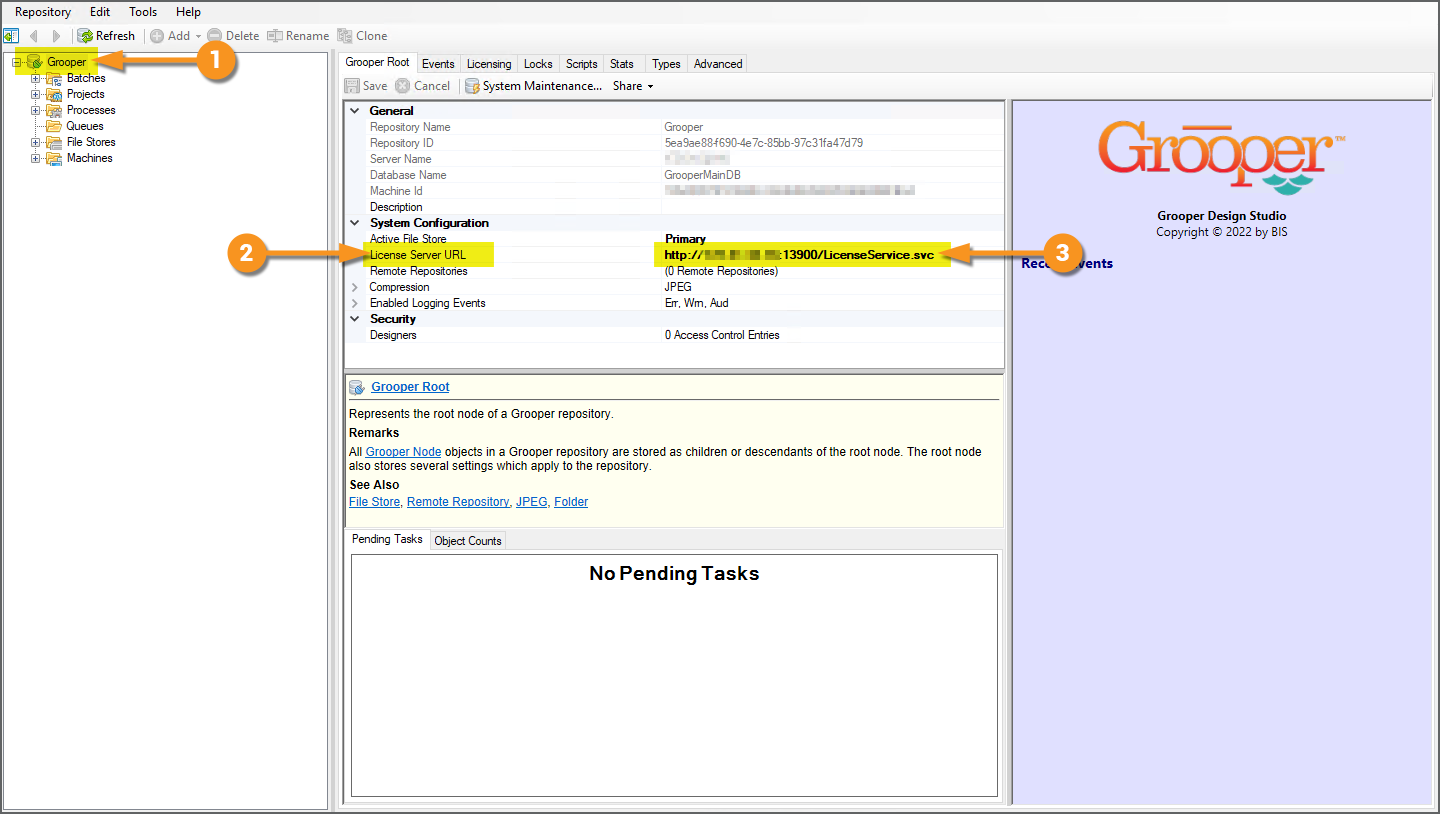Click the License Server URL value field
The width and height of the screenshot is (1440, 814).
tap(832, 255)
